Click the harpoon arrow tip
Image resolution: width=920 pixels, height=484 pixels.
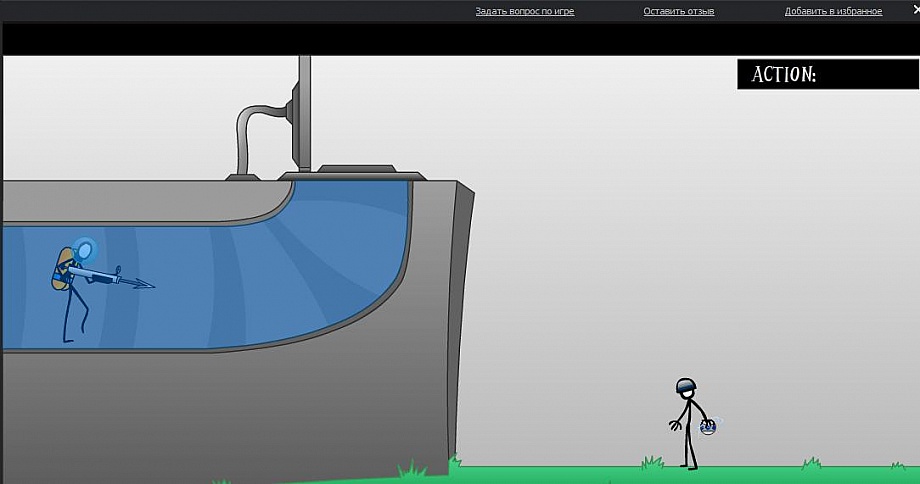pos(143,285)
